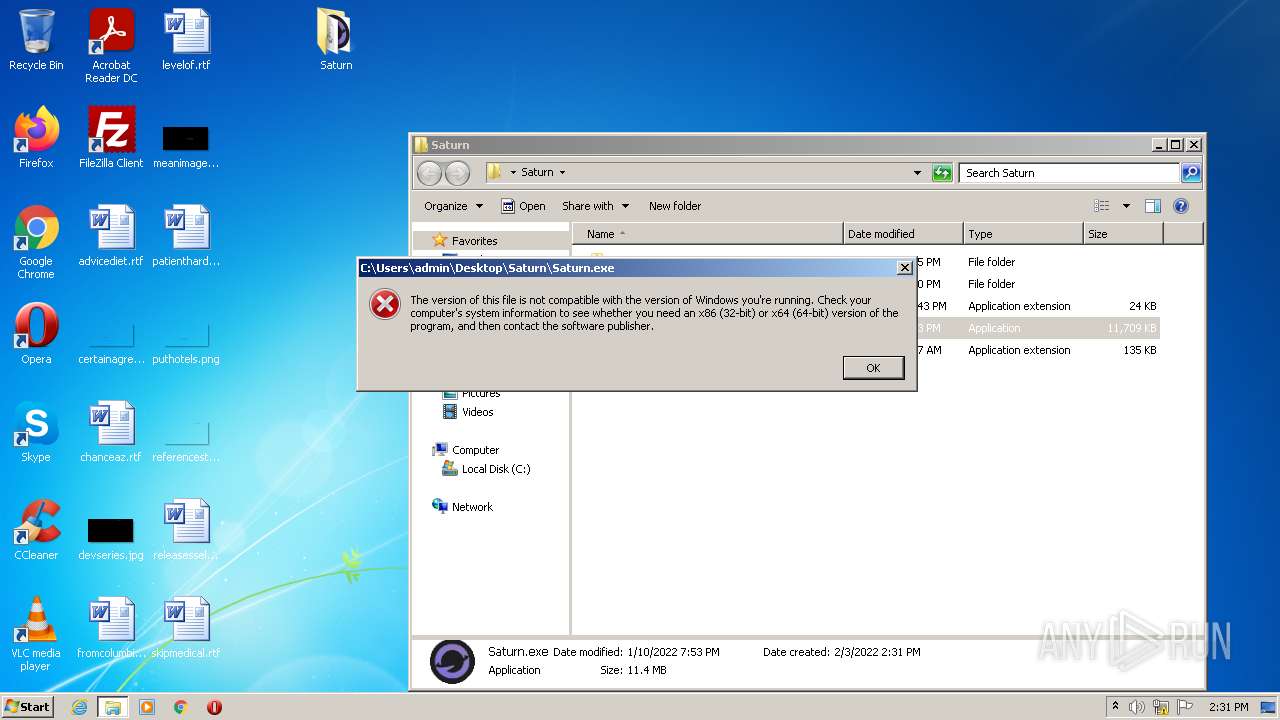Select the skipmedical.rtf document
The image size is (1280, 720).
click(x=186, y=628)
